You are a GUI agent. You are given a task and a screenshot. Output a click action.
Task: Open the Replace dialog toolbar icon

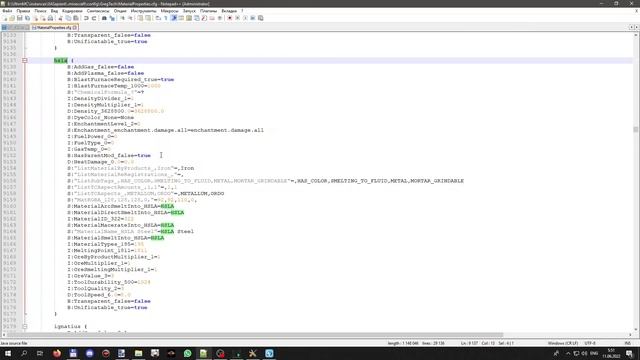(112, 18)
